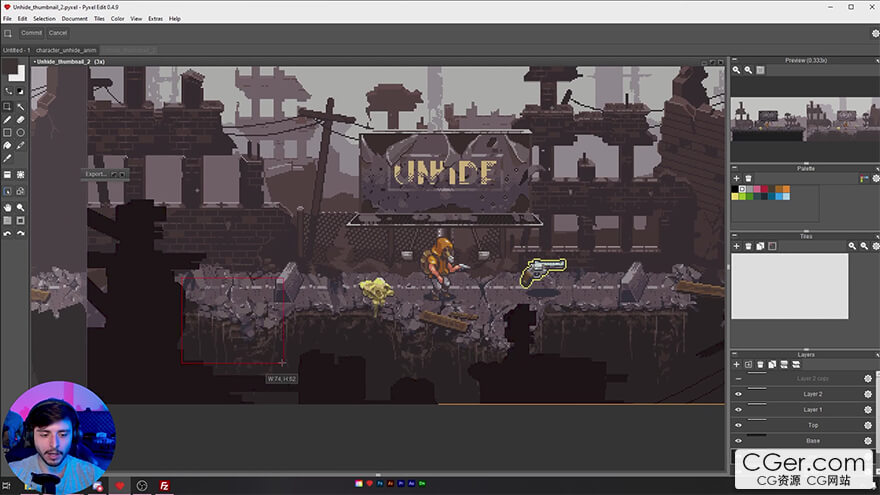Screen dimensions: 880x495
Task: Open the File menu
Action: pos(7,19)
